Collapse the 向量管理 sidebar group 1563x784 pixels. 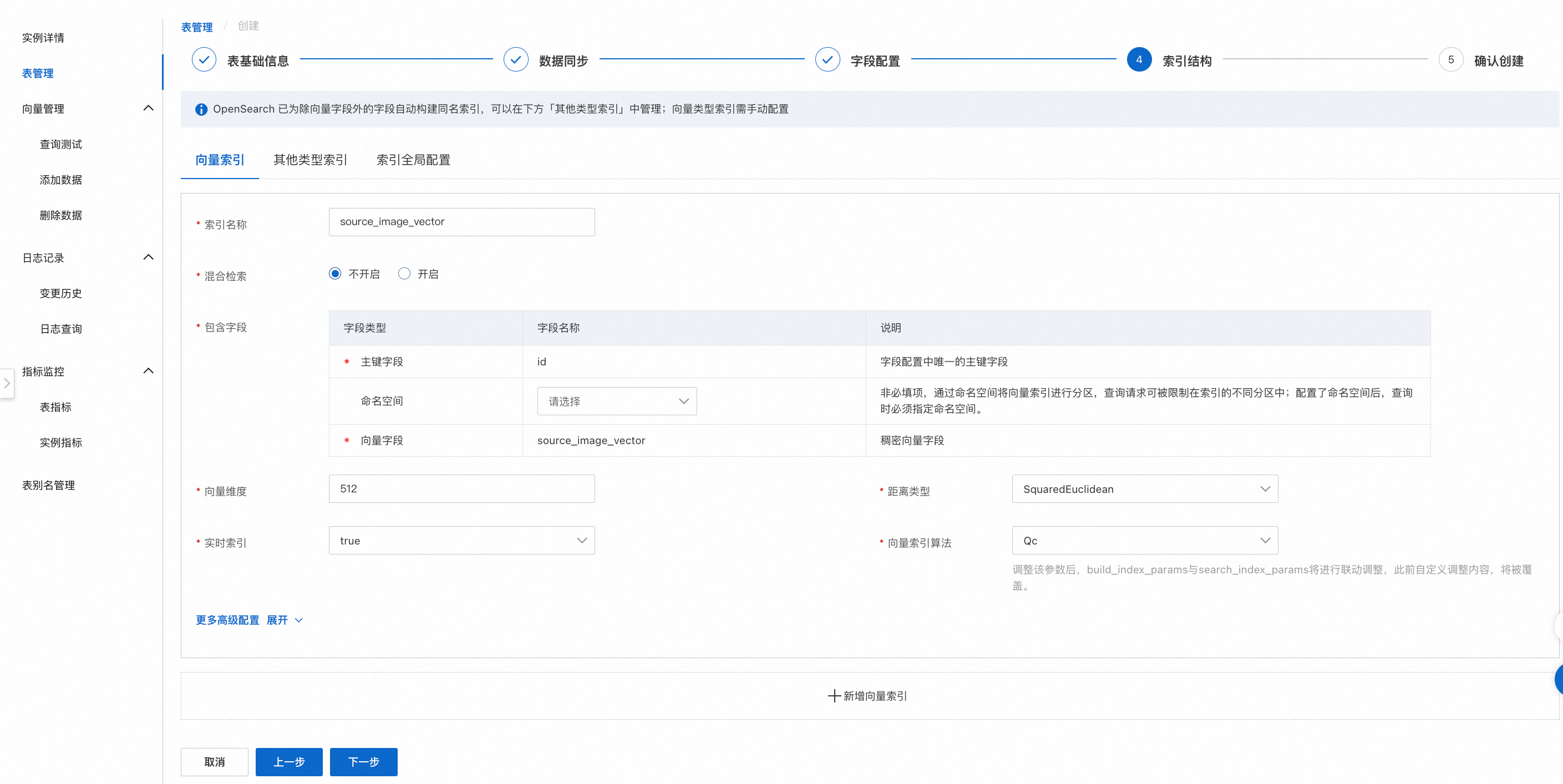(148, 108)
